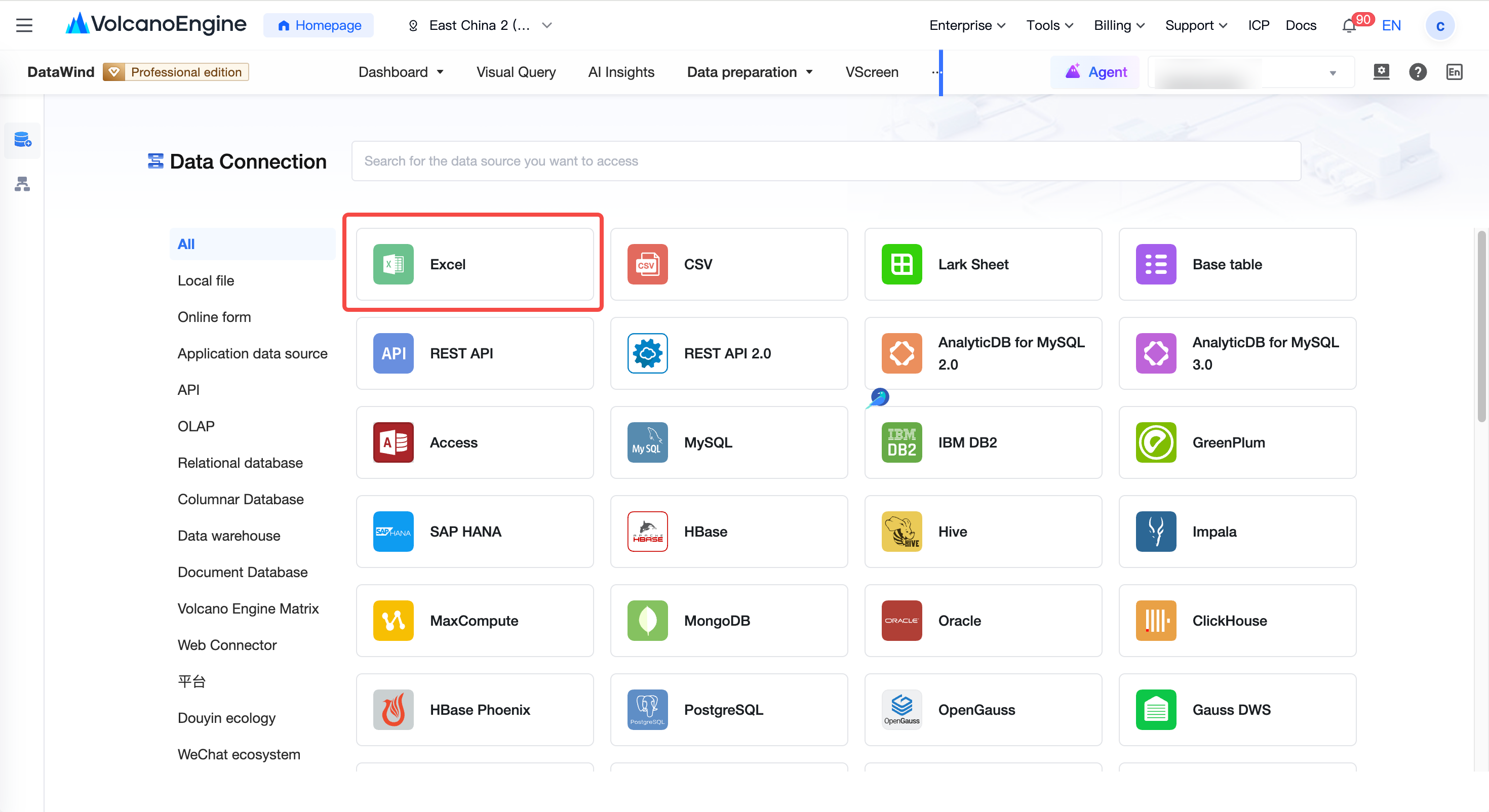Viewport: 1489px width, 812px height.
Task: Select the Lark Sheet connector
Action: (983, 264)
